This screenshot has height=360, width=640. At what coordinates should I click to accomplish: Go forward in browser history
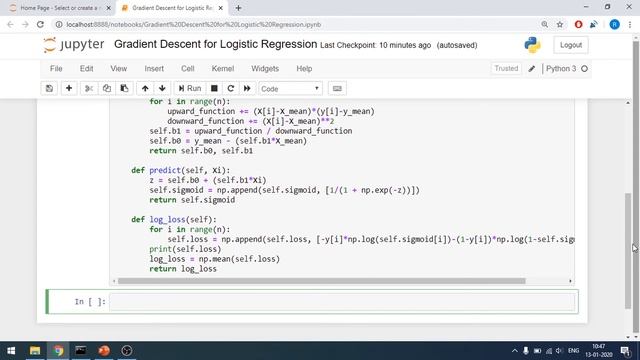25,24
